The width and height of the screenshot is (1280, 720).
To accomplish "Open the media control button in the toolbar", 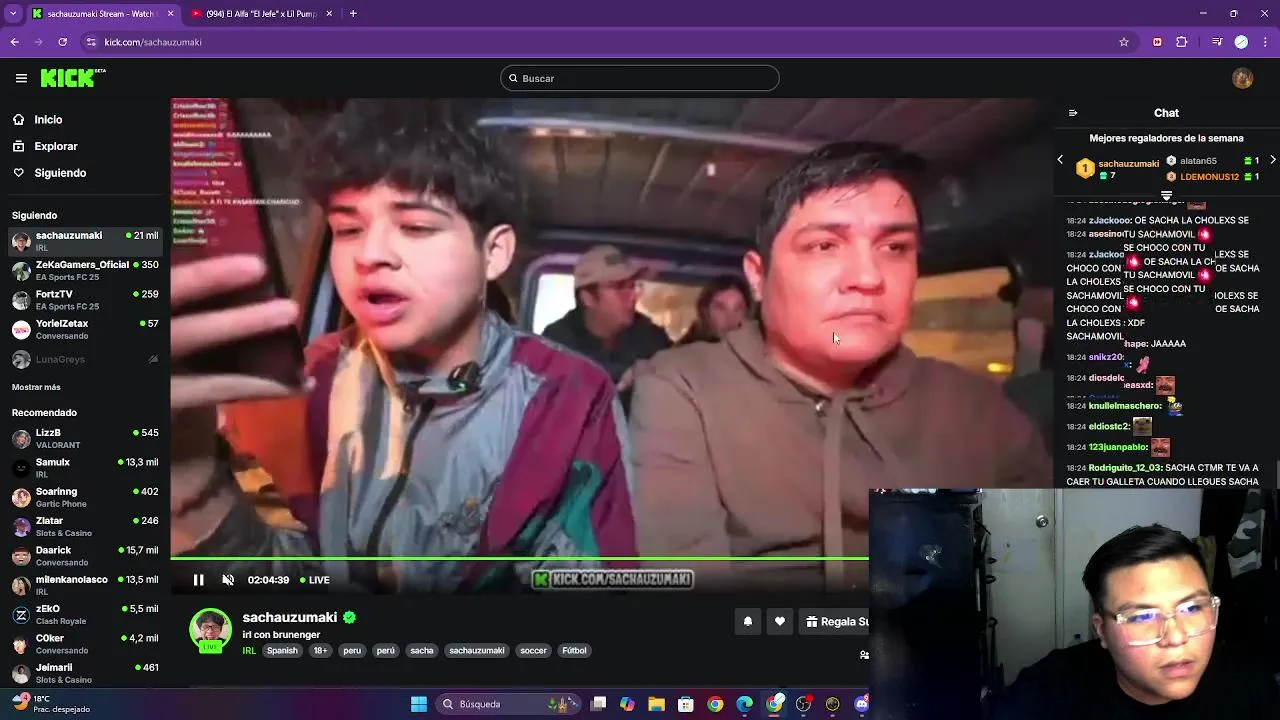I will pyautogui.click(x=1217, y=42).
